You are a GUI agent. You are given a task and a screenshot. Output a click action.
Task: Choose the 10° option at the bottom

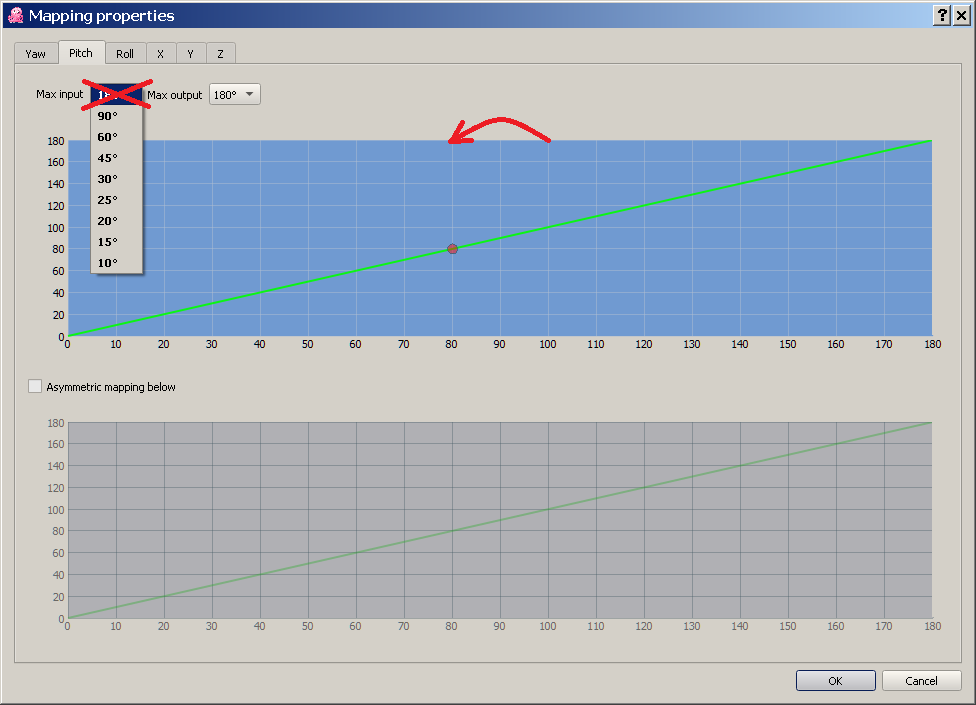[106, 262]
